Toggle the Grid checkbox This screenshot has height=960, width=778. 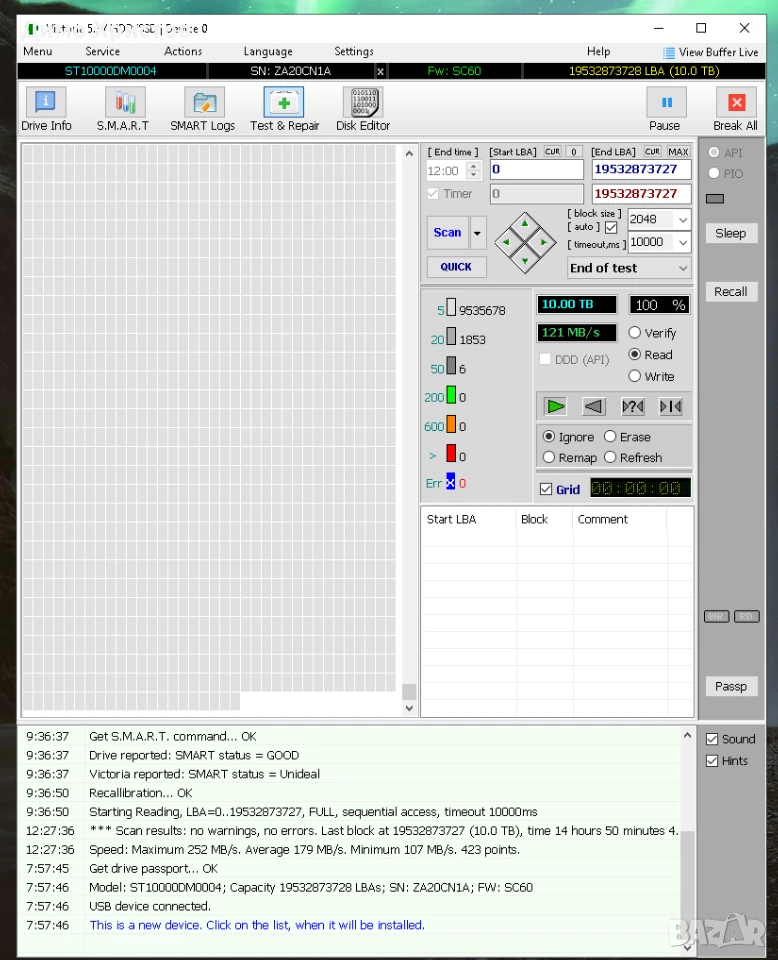click(546, 489)
